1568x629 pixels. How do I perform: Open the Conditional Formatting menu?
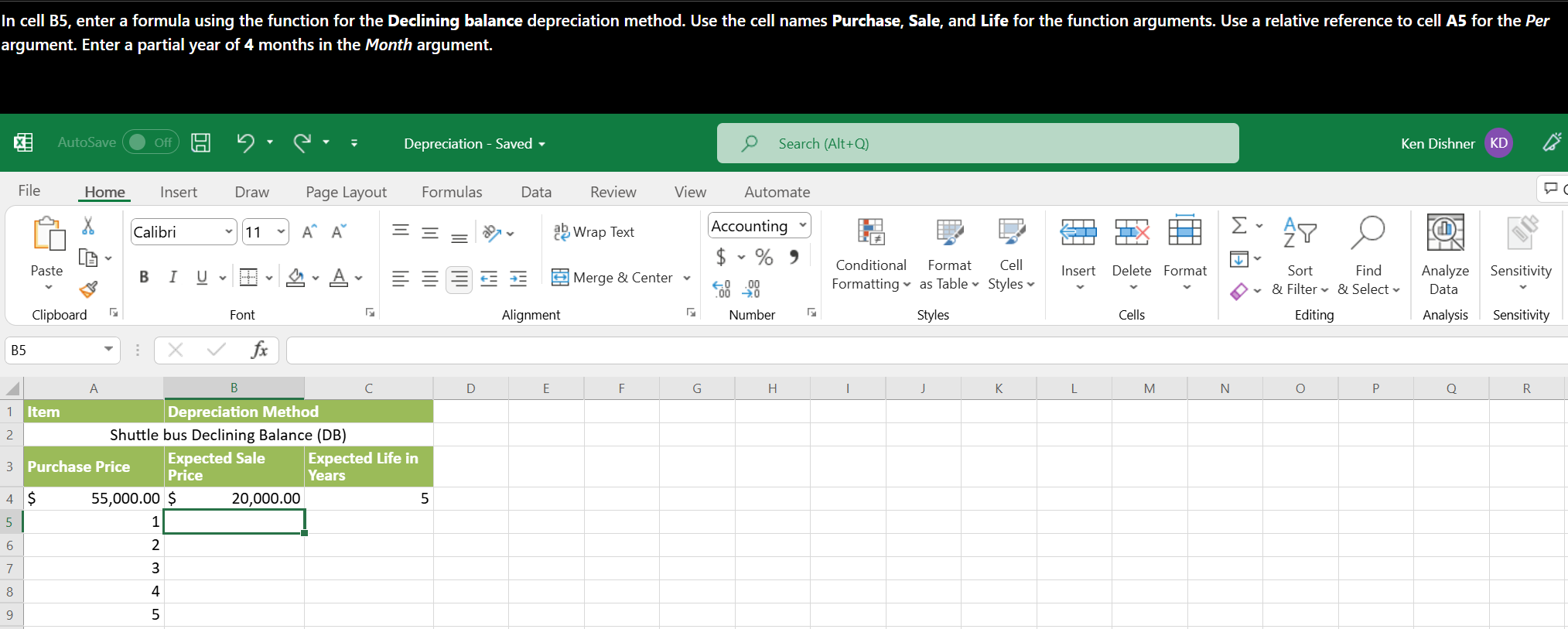(871, 255)
